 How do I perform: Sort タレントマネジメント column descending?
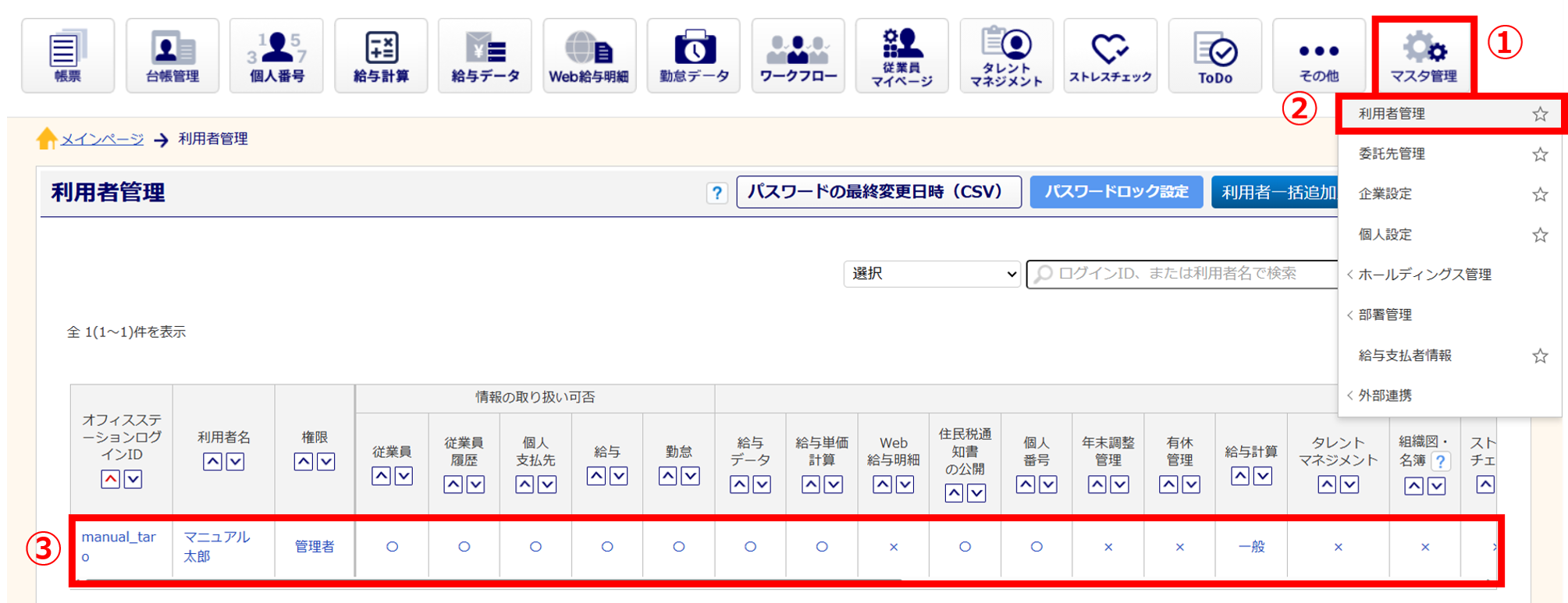[x=1349, y=484]
